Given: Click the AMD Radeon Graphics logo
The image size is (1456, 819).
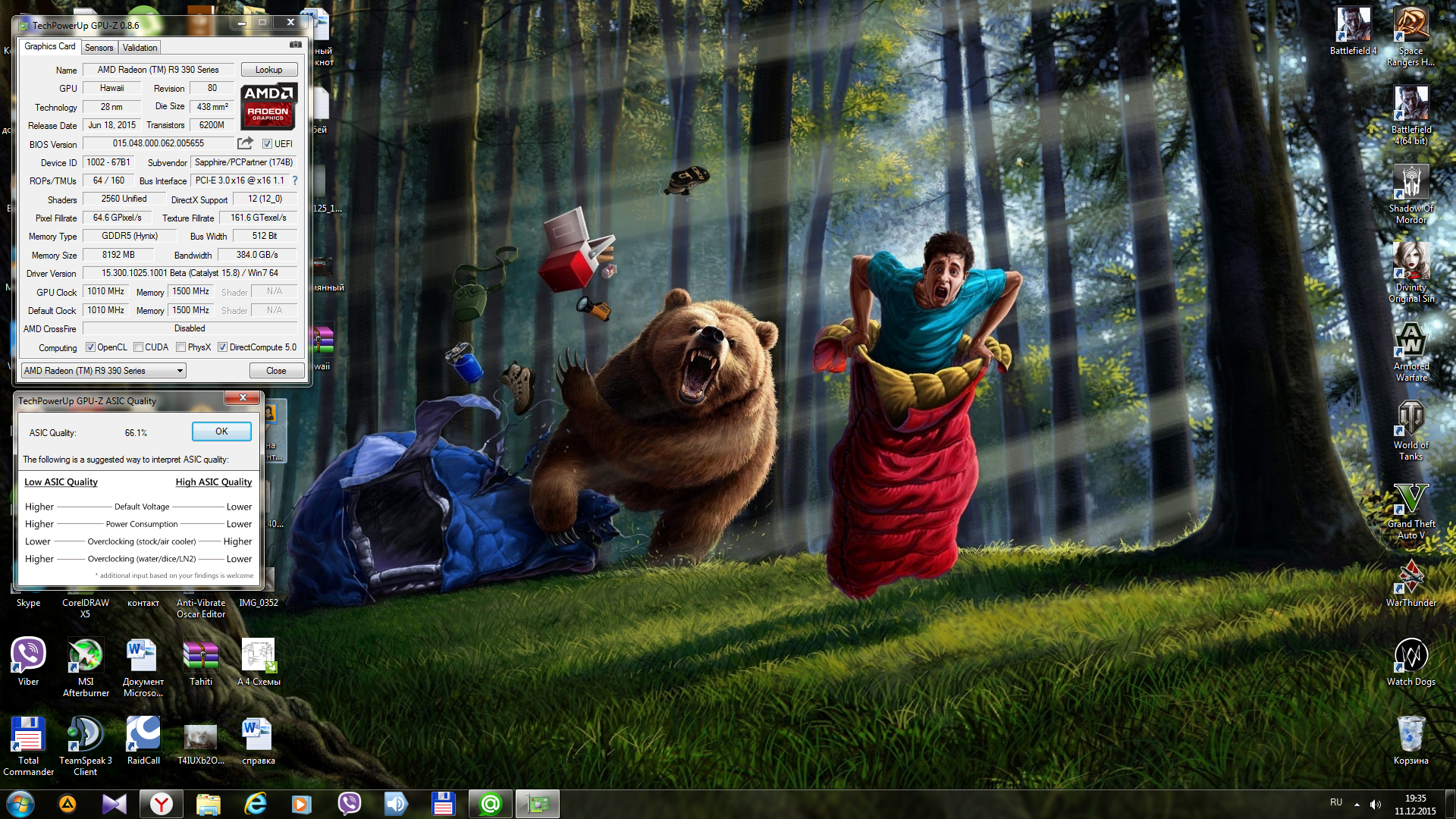Looking at the screenshot, I should [268, 107].
